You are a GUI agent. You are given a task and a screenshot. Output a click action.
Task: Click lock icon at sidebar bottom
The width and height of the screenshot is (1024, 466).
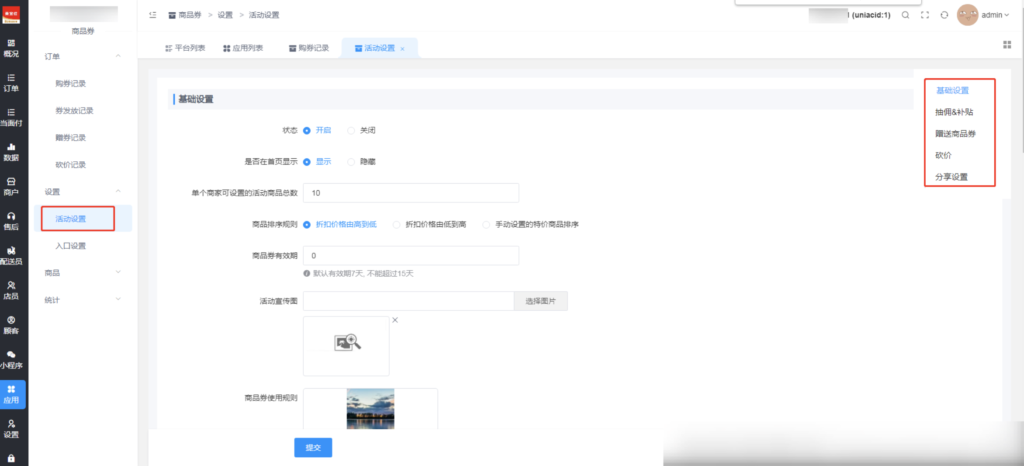(11, 458)
